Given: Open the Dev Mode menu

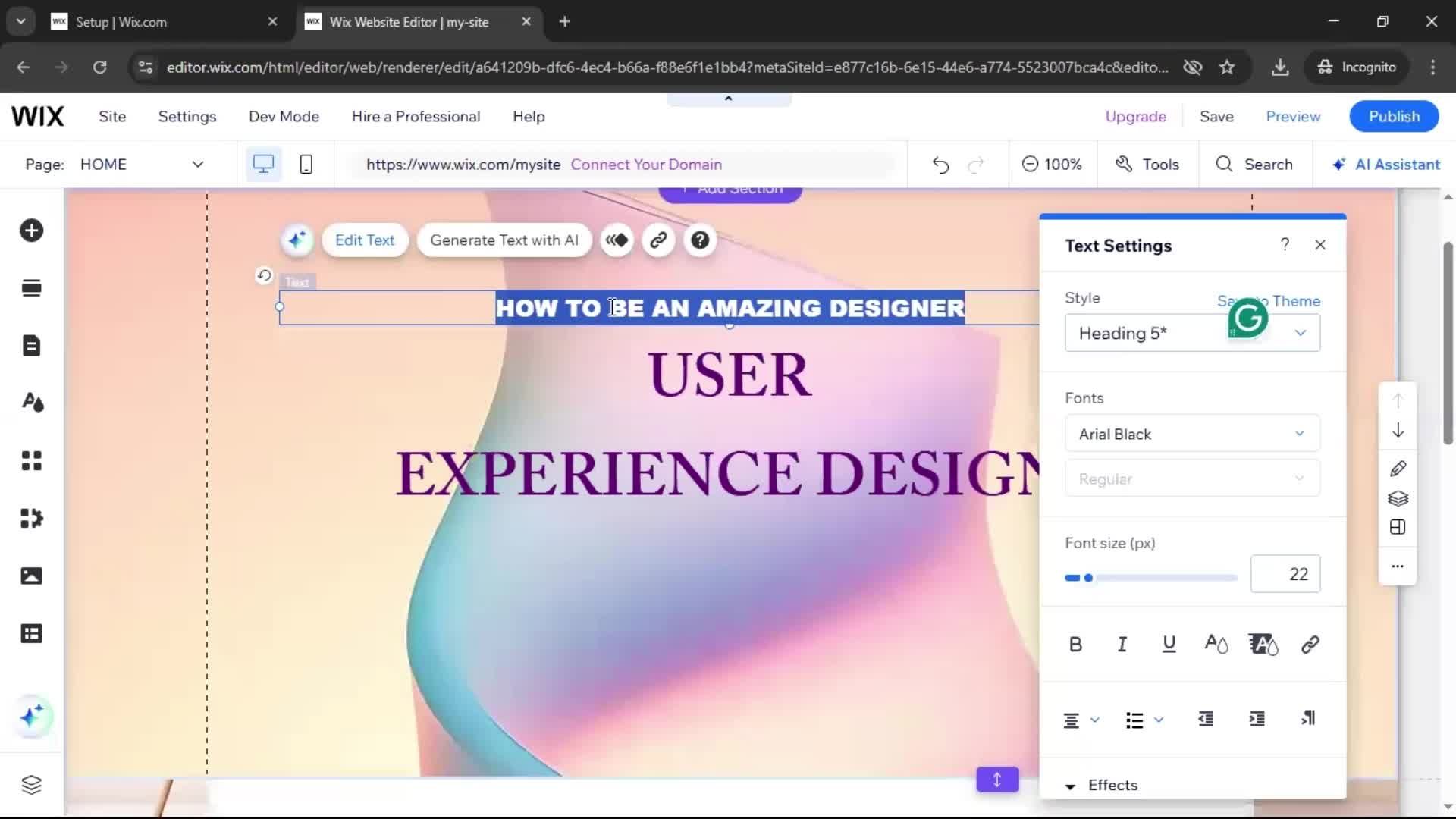Looking at the screenshot, I should point(284,117).
